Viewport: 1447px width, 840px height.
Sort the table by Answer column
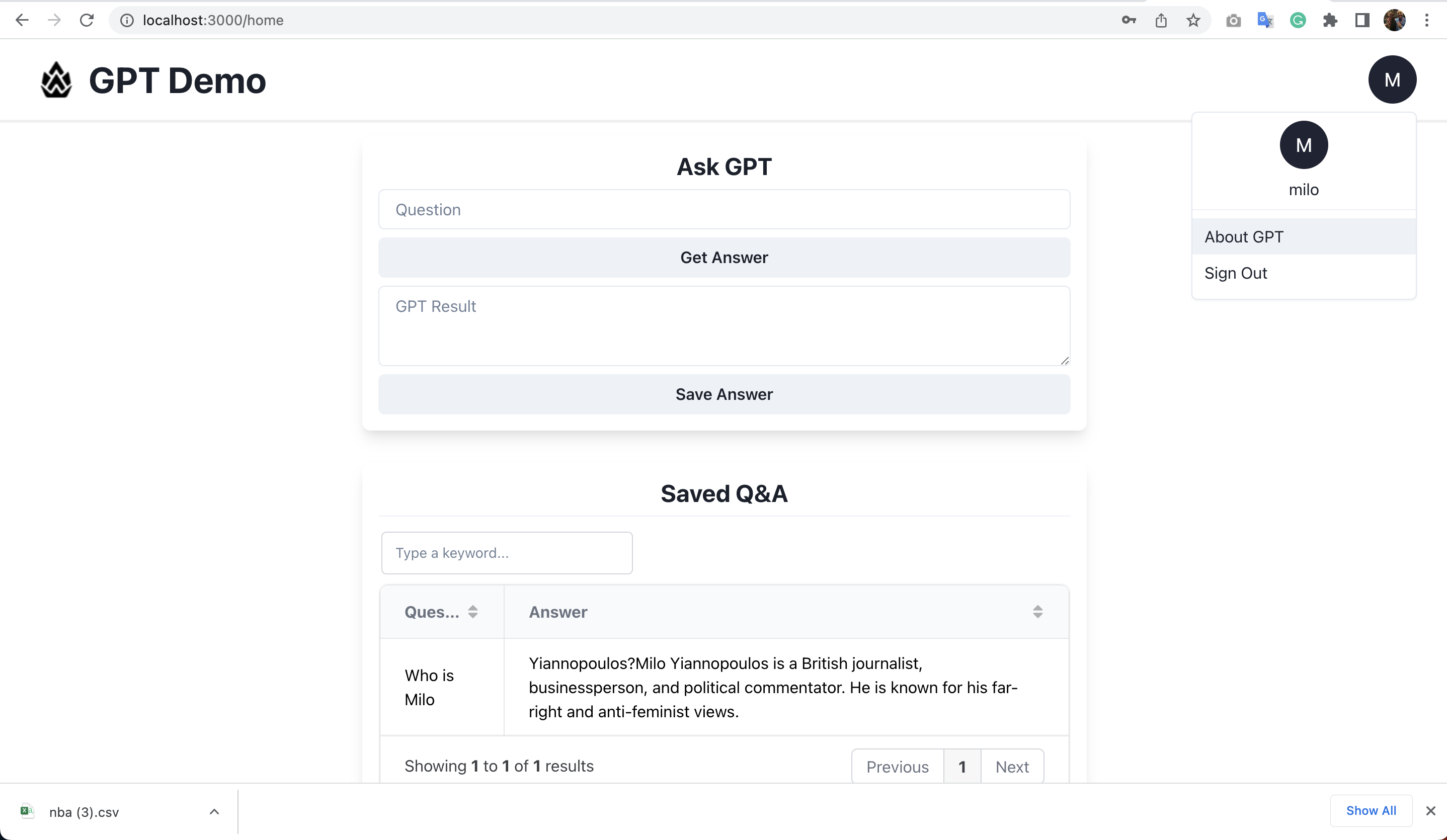[x=1038, y=612]
